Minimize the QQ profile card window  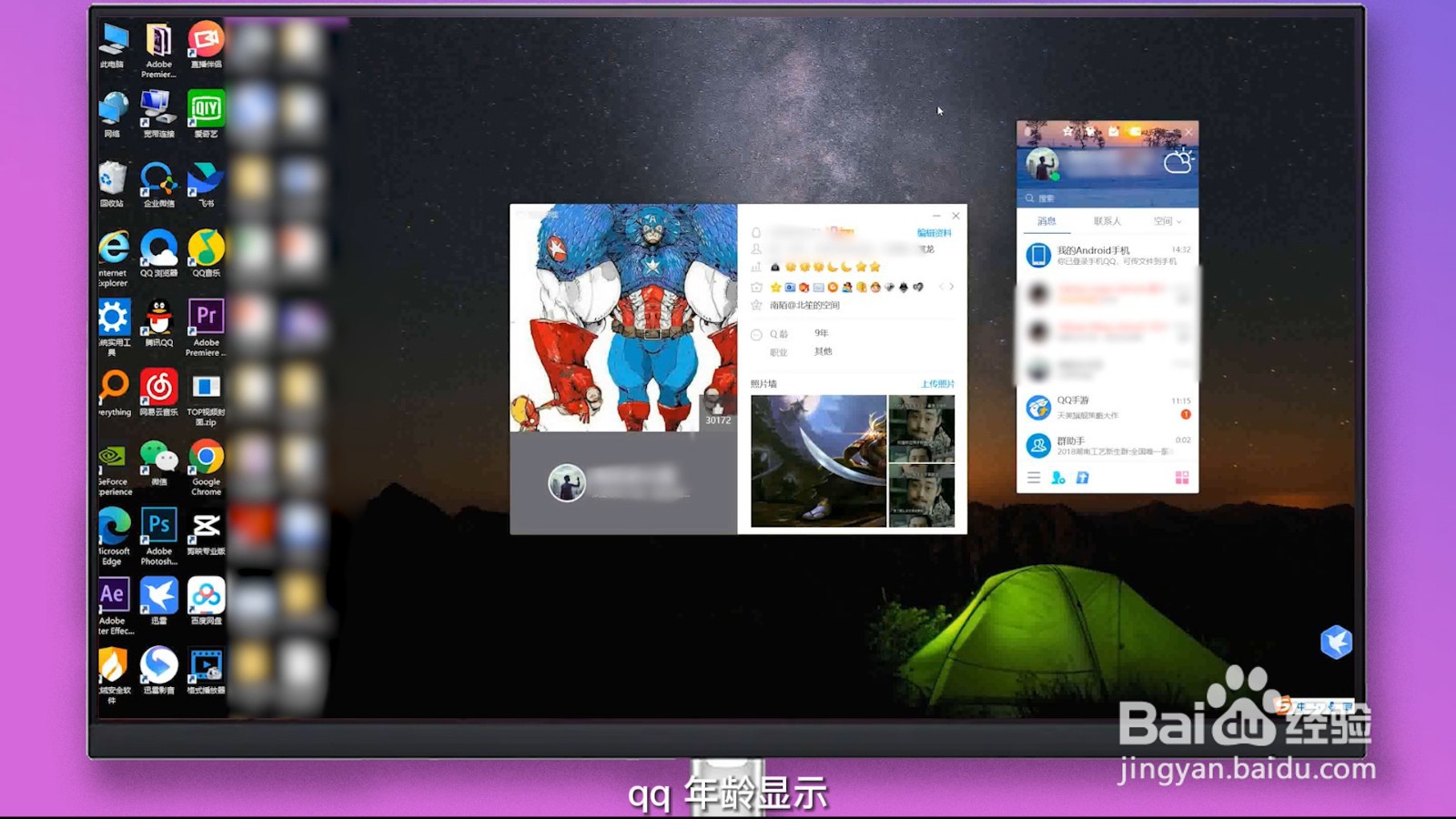936,216
